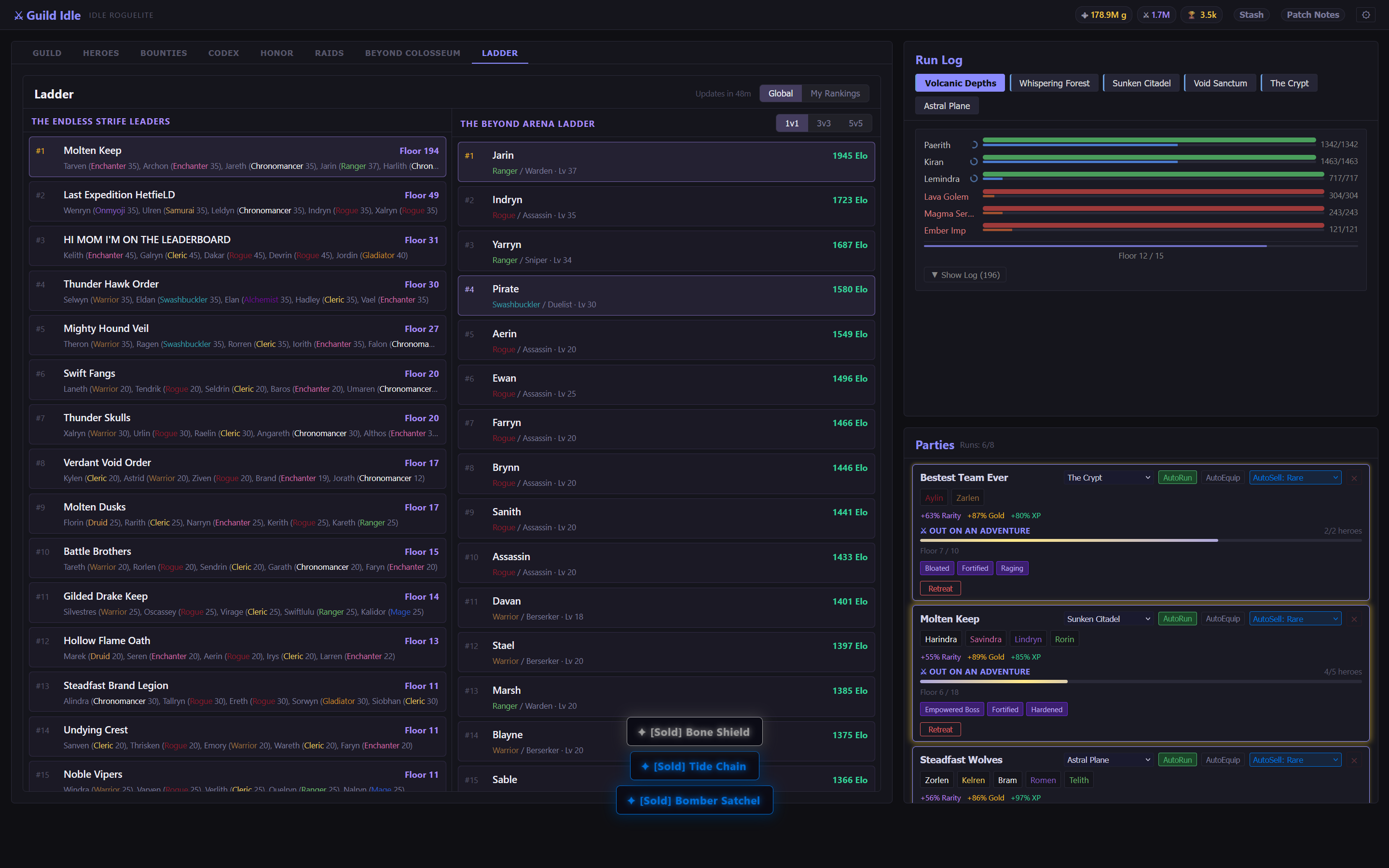Toggle AutoRun for Bestest Team Ever
This screenshot has height=868, width=1389.
pyautogui.click(x=1177, y=478)
